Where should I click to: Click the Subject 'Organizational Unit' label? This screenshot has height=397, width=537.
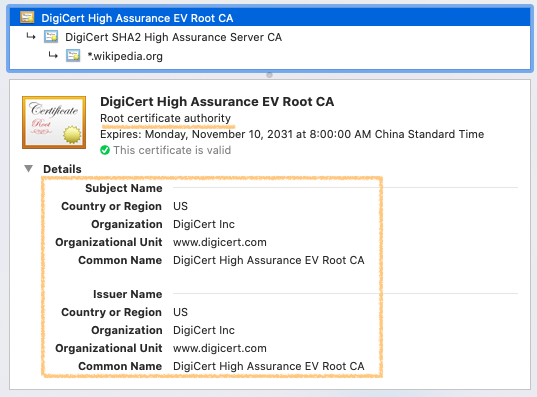pyautogui.click(x=109, y=242)
